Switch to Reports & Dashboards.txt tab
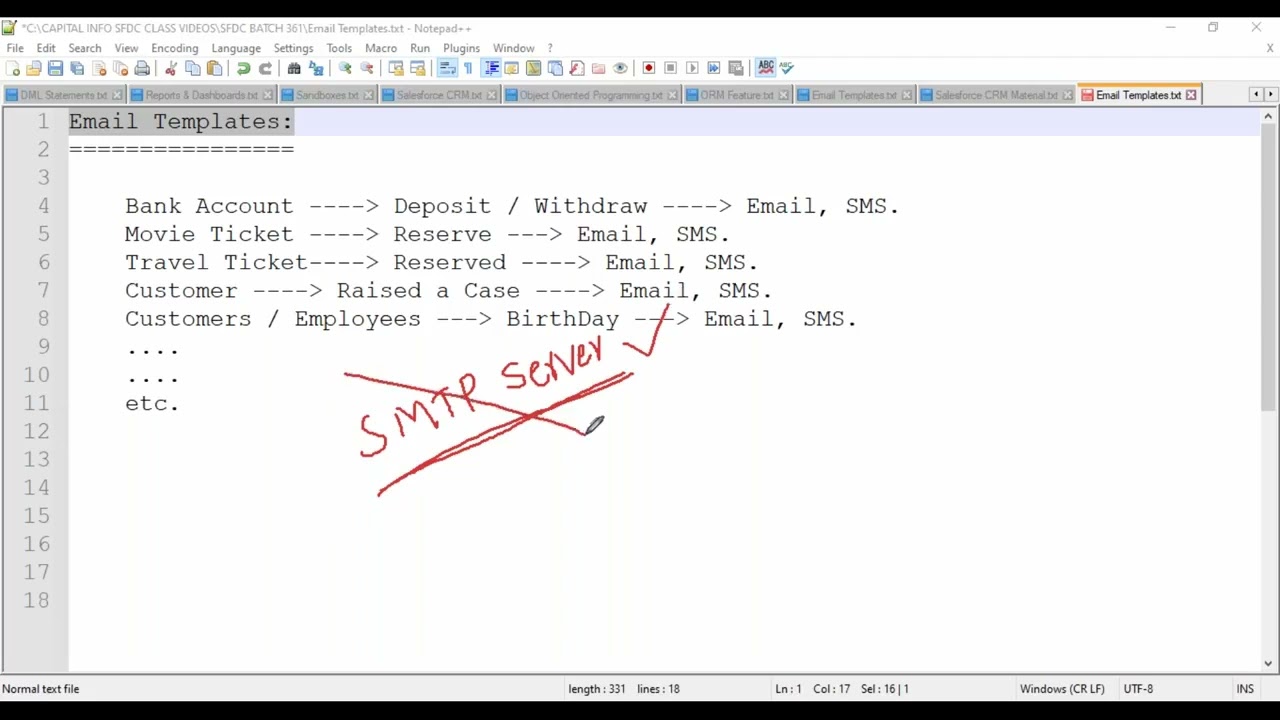Screen dimensions: 1280x720 [201, 95]
